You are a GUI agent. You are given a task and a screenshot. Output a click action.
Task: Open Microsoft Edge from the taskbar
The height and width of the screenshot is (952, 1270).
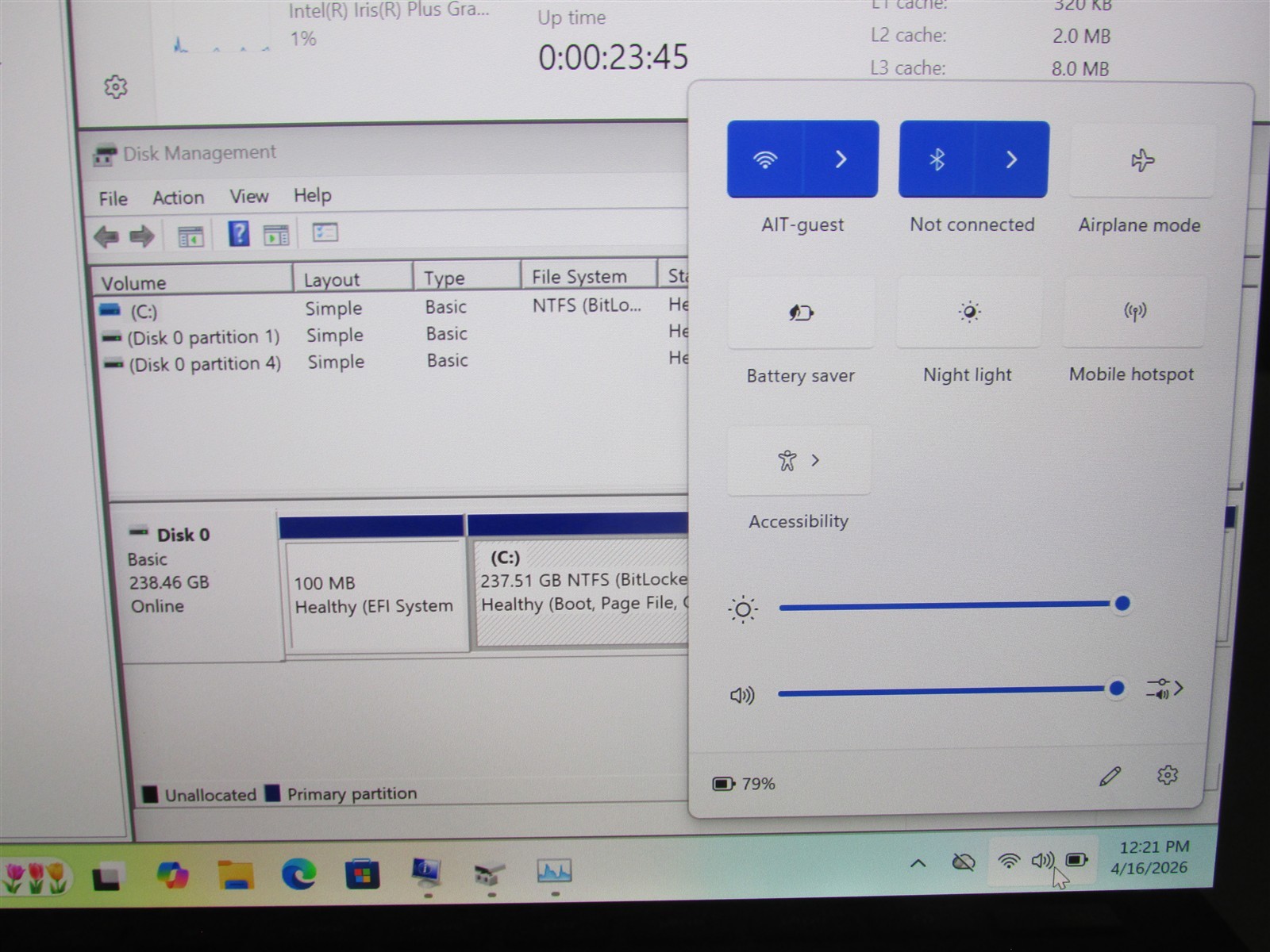(x=299, y=873)
